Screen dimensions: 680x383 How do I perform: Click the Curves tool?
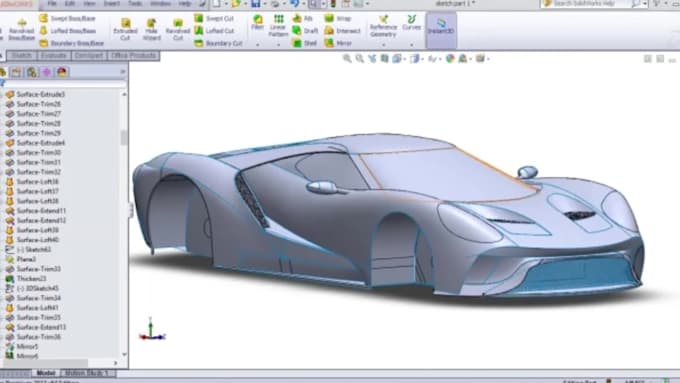click(411, 23)
